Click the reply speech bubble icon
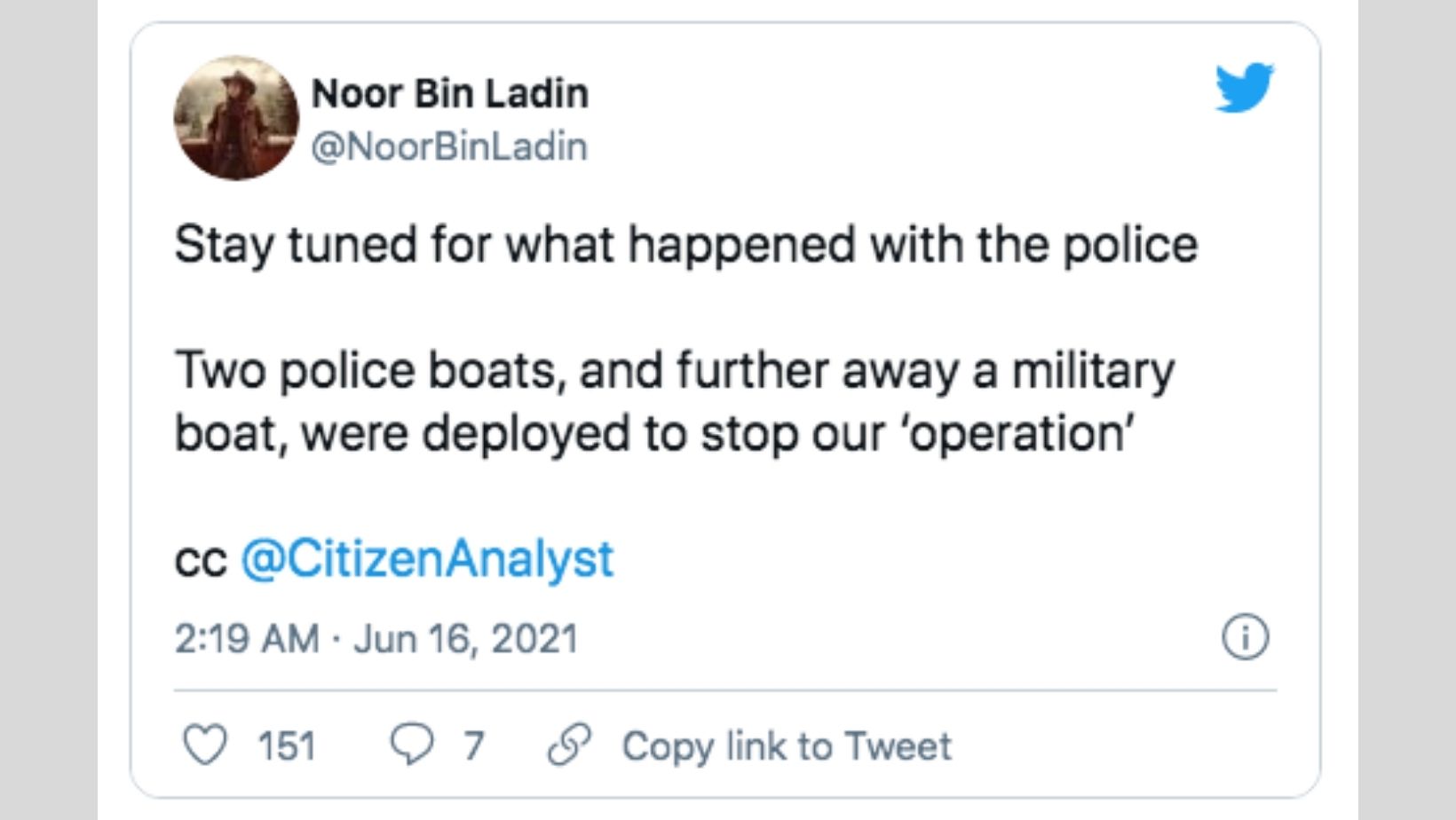 coord(412,745)
